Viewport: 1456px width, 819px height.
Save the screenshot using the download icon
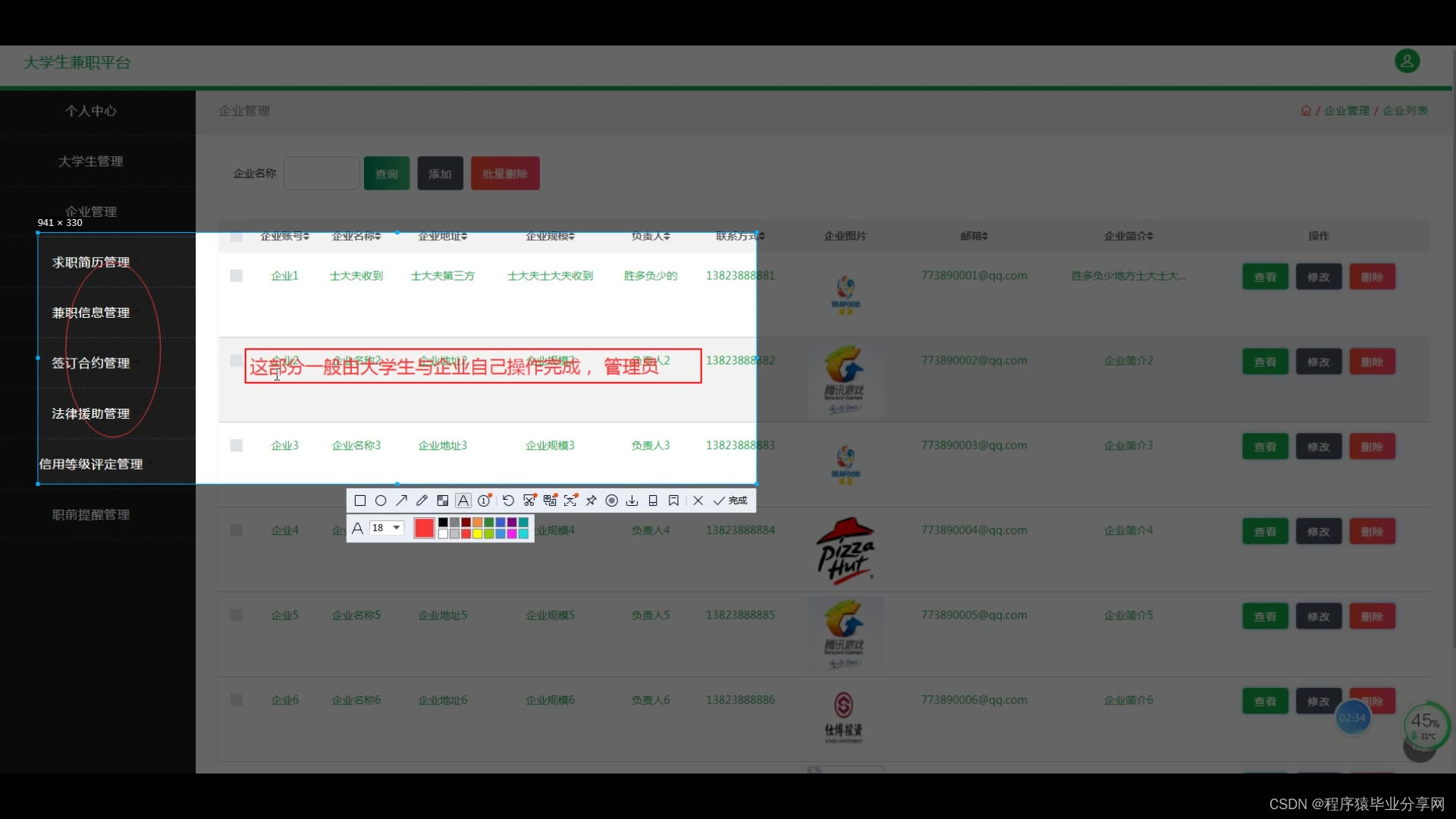click(x=632, y=500)
